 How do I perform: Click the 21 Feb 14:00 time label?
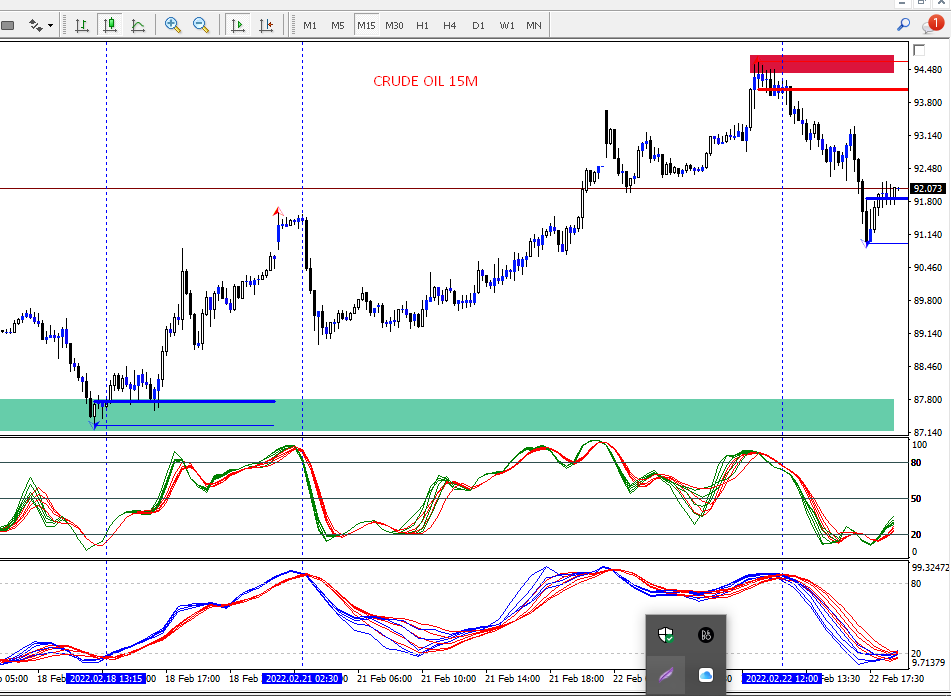coord(511,678)
